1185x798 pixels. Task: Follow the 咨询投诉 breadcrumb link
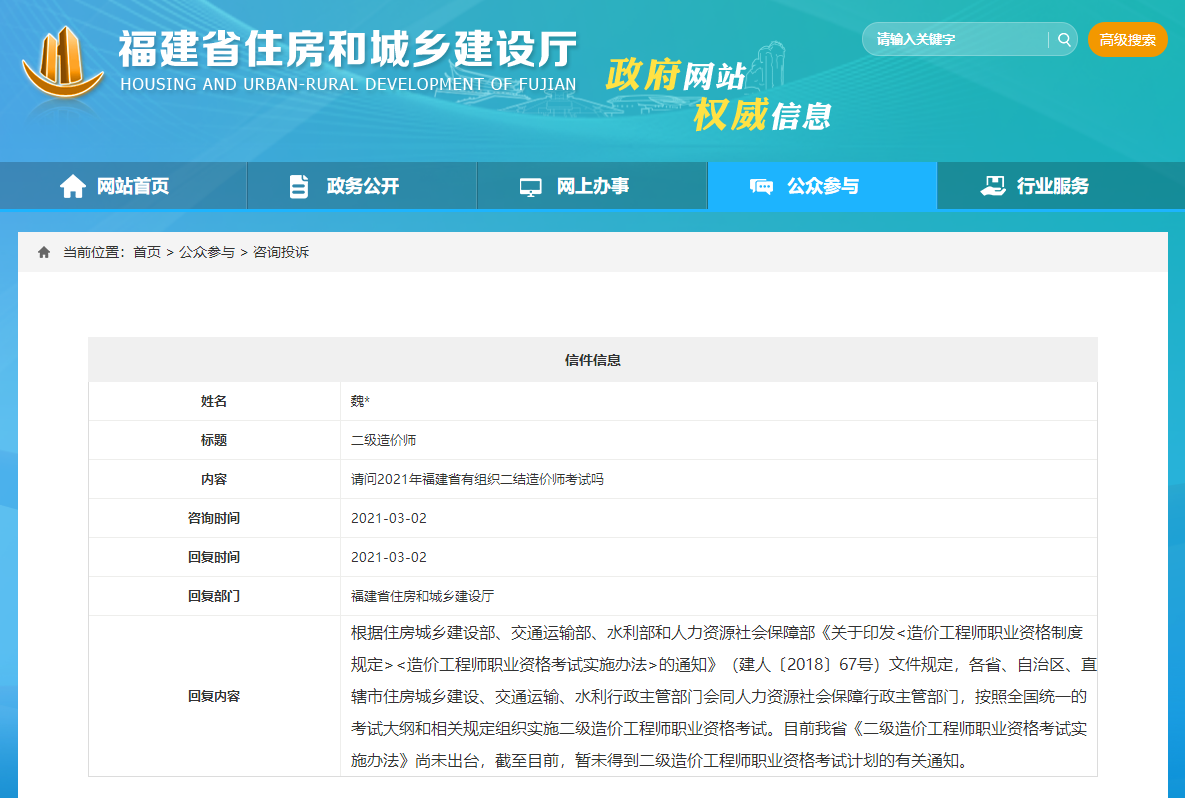pyautogui.click(x=281, y=253)
